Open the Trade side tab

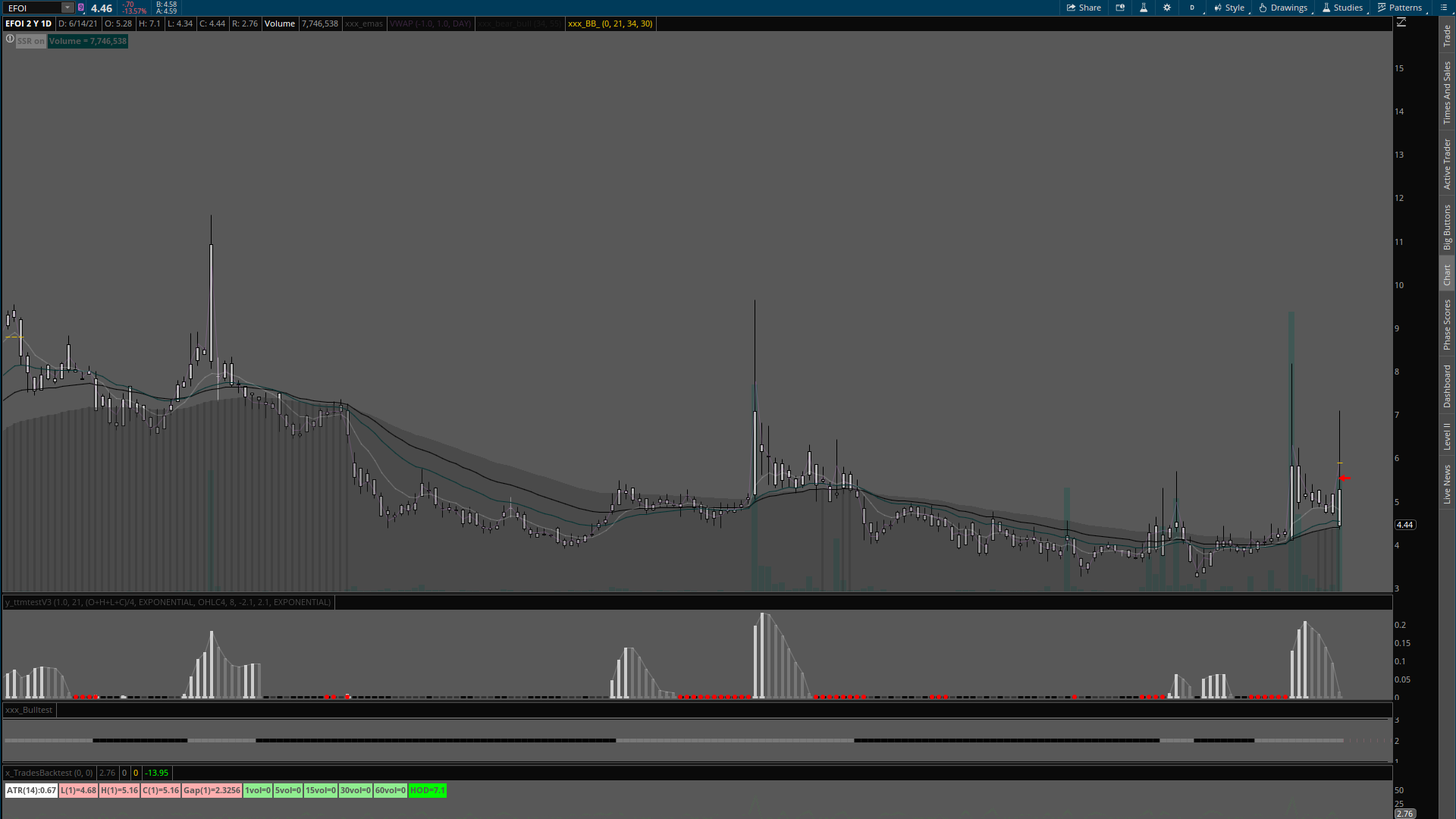1447,35
